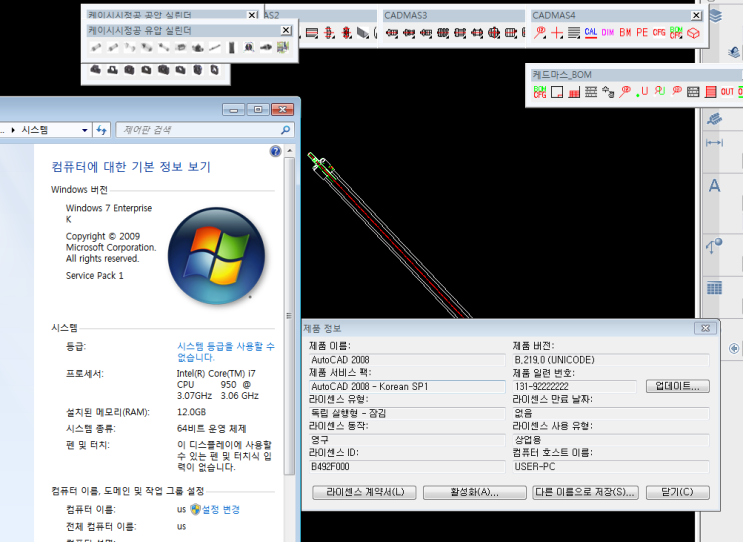Click the 라이센스 계약서(L) button
Screen dimensions: 743x542
pos(364,492)
